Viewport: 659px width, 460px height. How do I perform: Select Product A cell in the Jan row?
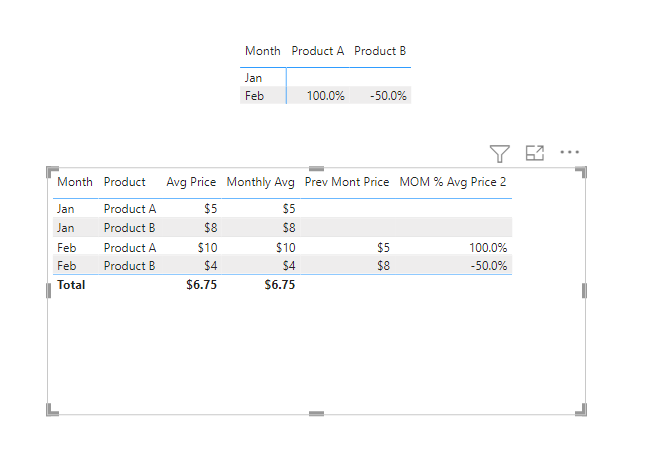pyautogui.click(x=130, y=209)
